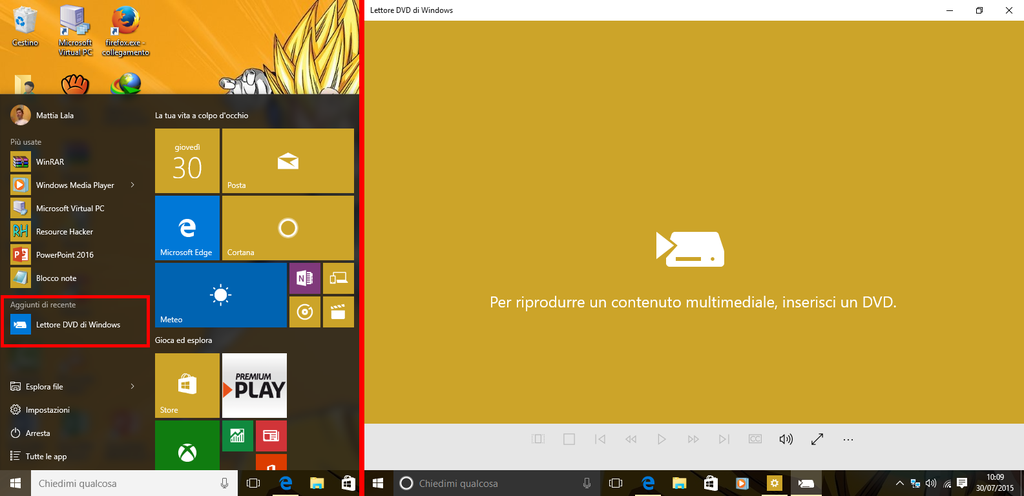Click the white 'Chiedimi qualcosa' search box
This screenshot has width=1024, height=496.
click(x=135, y=484)
